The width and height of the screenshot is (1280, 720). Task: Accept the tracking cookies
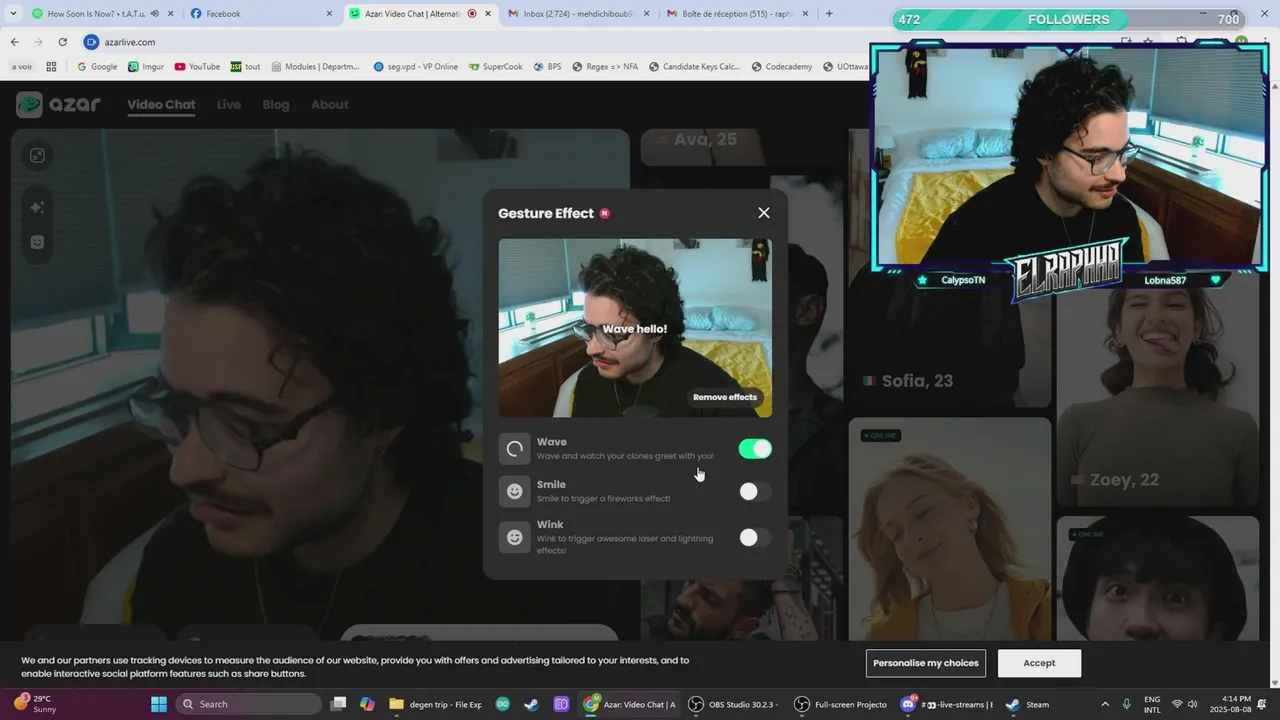[1039, 663]
